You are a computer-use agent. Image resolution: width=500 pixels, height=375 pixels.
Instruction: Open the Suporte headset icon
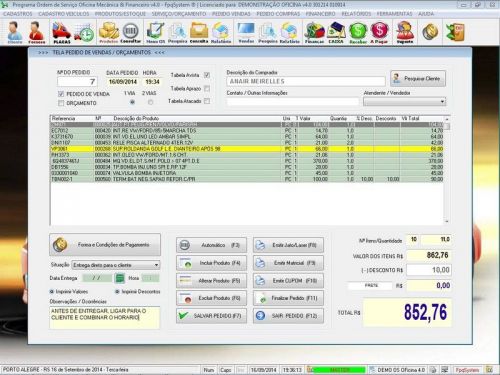[x=405, y=32]
